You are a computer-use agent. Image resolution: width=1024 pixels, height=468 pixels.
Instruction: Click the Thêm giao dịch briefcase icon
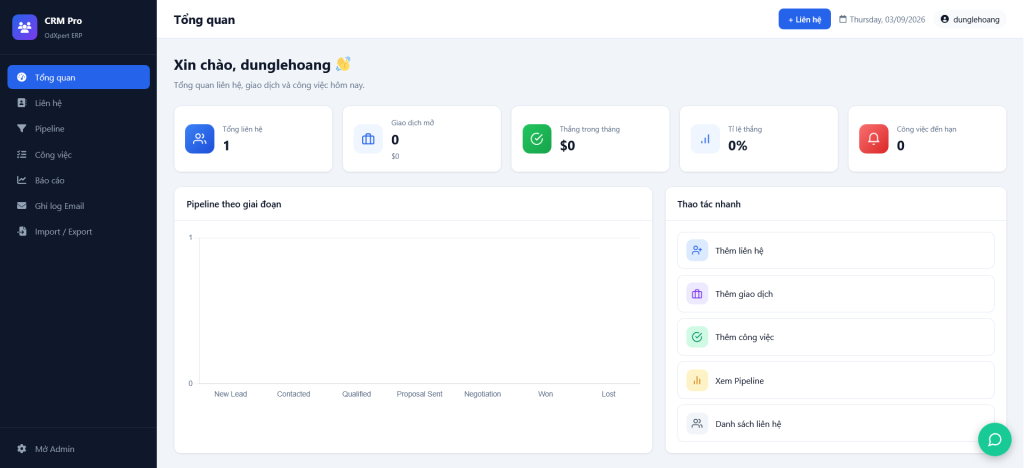pyautogui.click(x=697, y=294)
